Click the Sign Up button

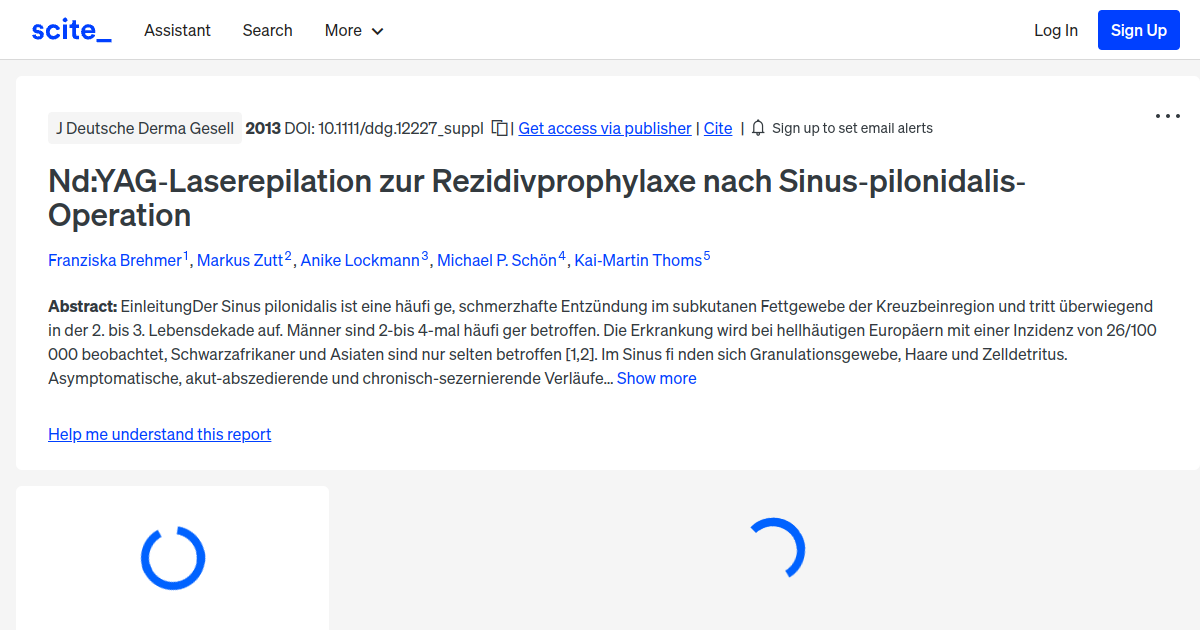coord(1138,29)
